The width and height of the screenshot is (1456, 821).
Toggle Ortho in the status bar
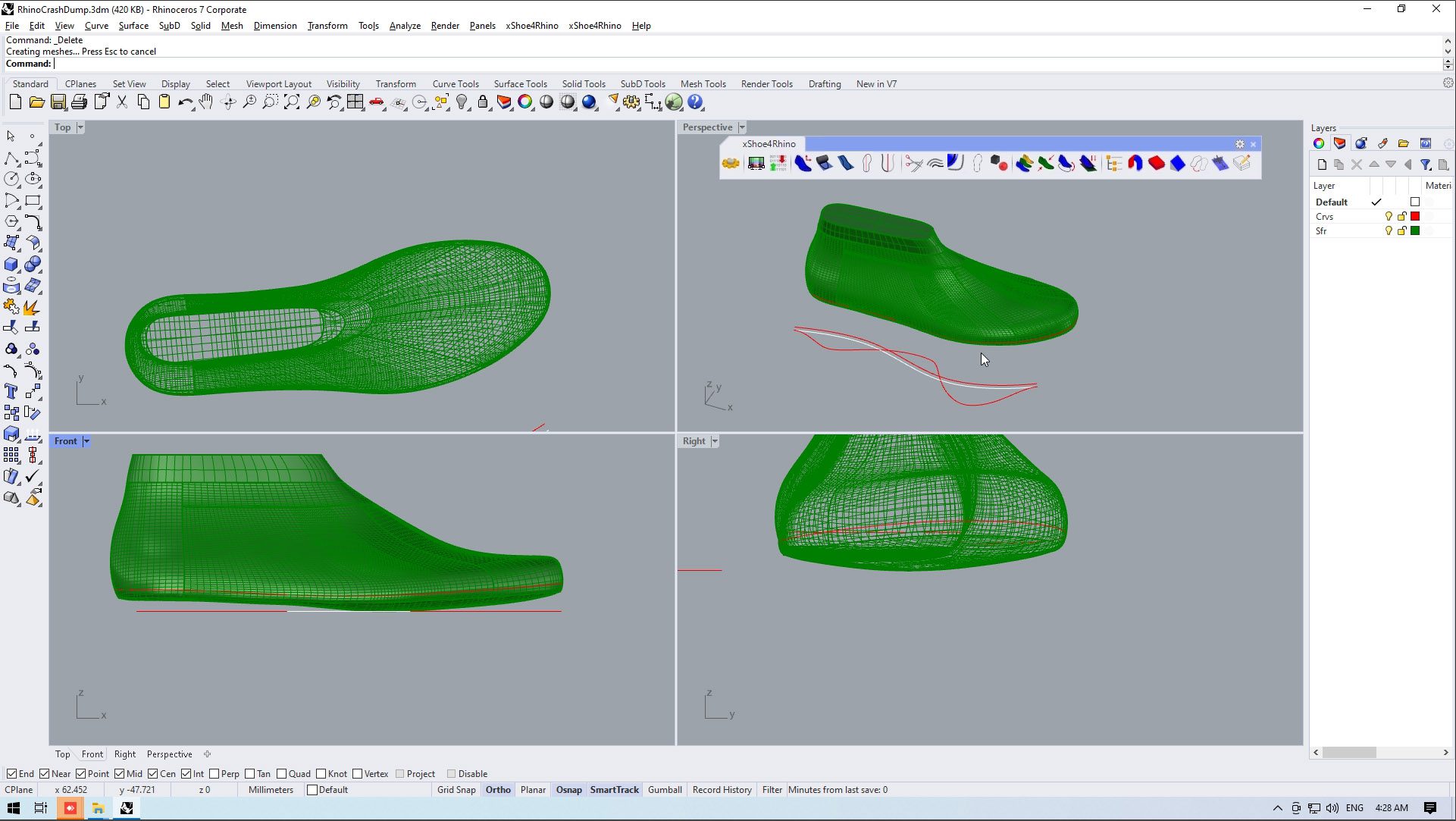point(498,790)
